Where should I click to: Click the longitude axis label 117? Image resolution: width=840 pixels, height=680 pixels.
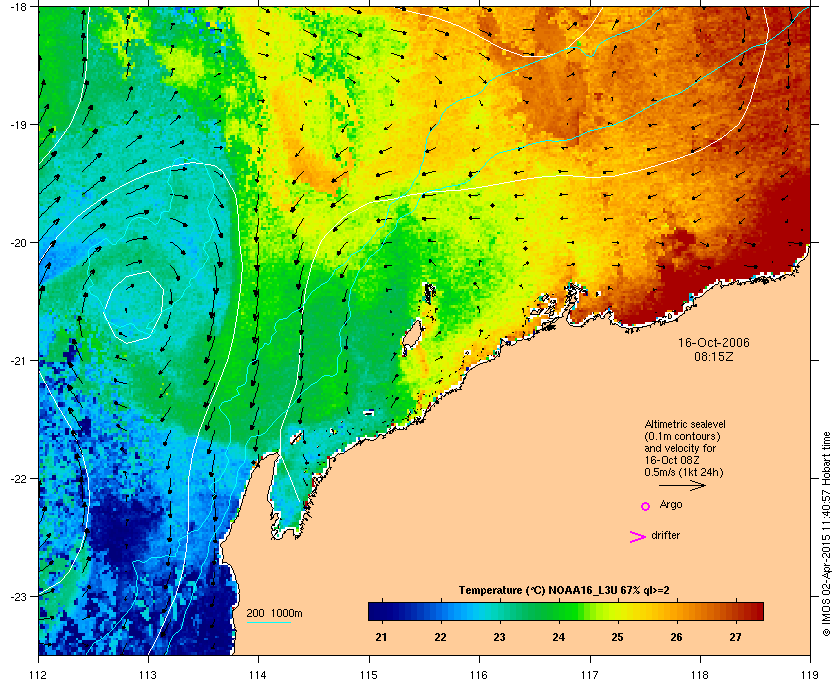pyautogui.click(x=589, y=675)
